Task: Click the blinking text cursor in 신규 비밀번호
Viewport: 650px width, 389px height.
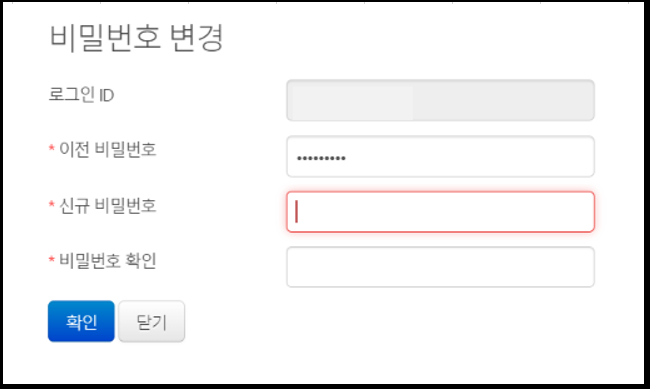Action: [296, 212]
